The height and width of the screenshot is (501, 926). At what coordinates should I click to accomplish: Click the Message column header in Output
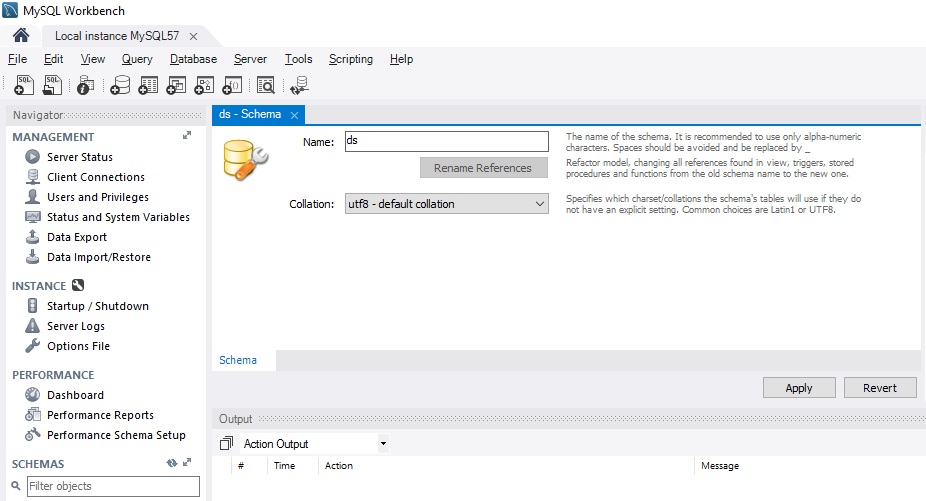click(x=720, y=466)
